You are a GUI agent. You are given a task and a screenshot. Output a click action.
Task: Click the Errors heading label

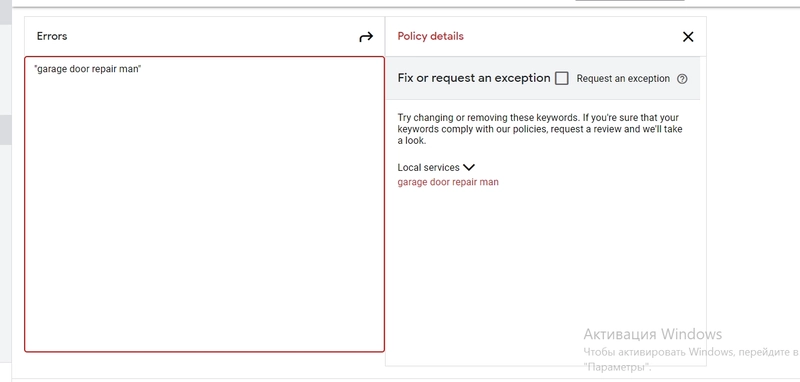pos(52,36)
